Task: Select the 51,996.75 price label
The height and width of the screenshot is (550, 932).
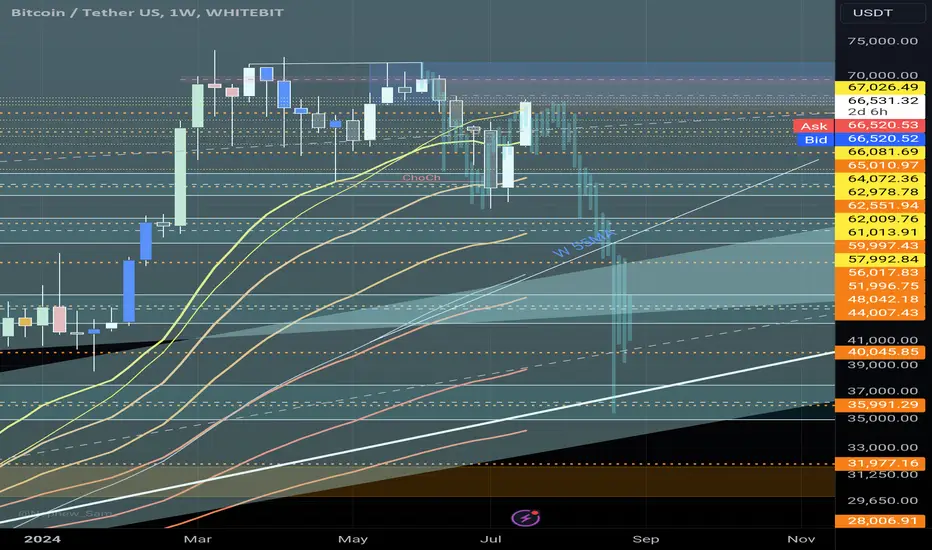Action: click(880, 286)
